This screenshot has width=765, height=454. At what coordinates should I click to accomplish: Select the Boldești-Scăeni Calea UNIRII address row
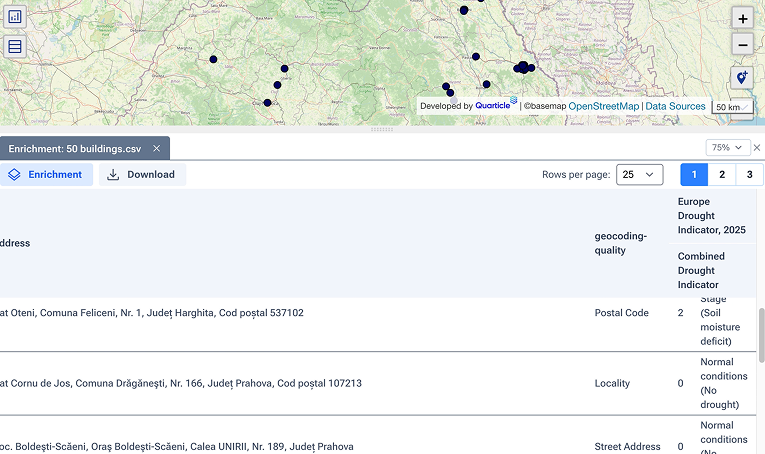tap(177, 446)
